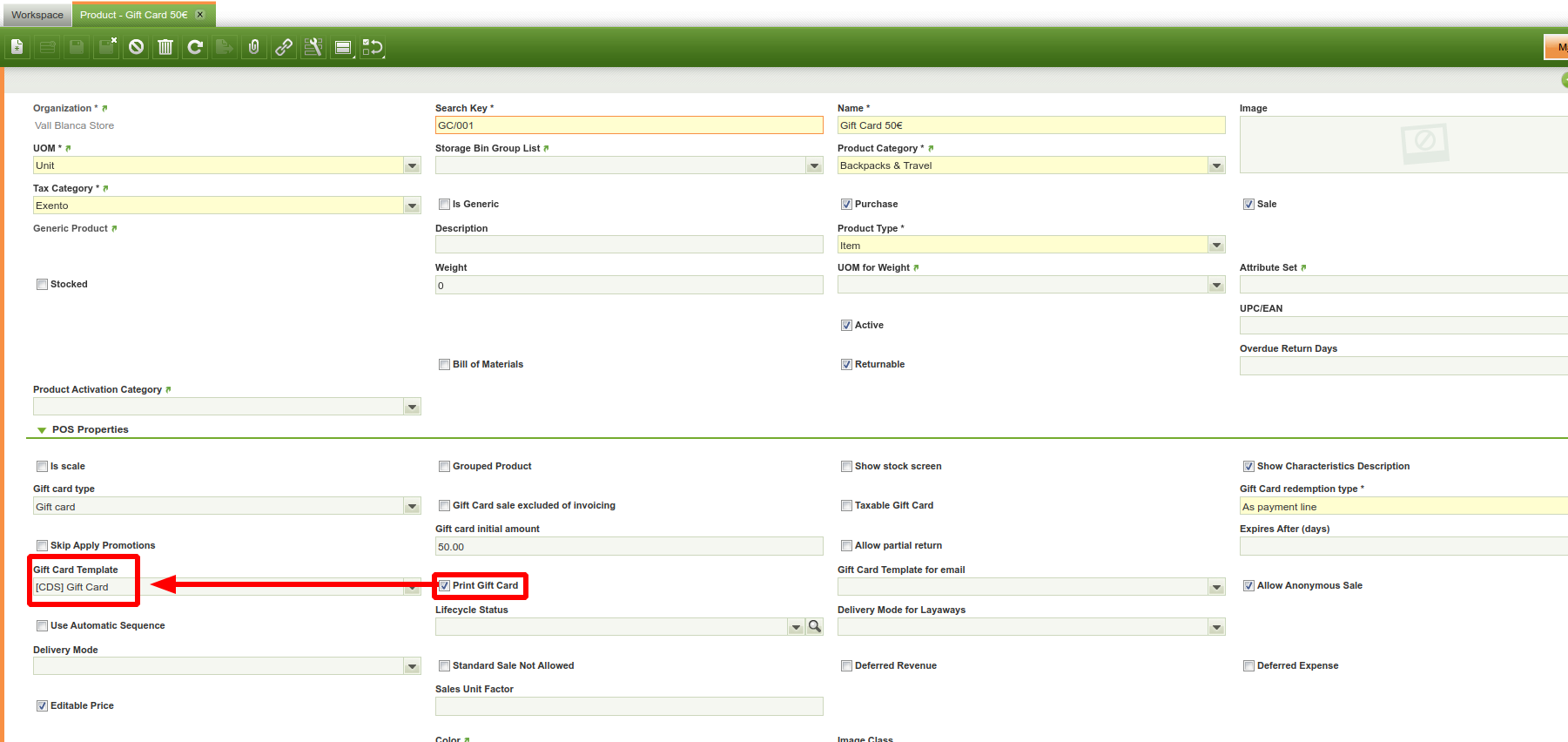
Task: Click the Gift card initial amount field
Action: tap(629, 547)
